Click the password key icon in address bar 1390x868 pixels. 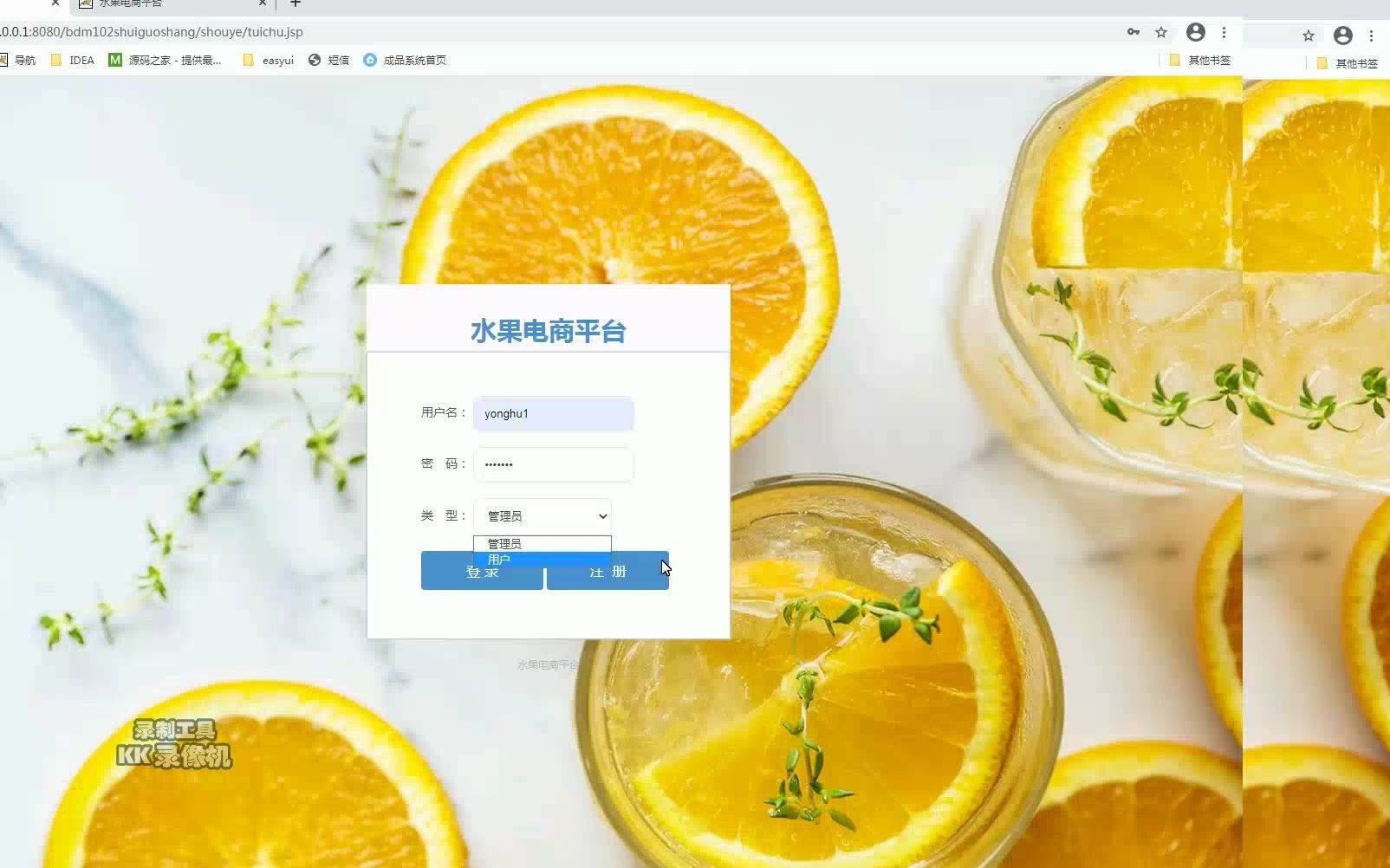(x=1133, y=32)
